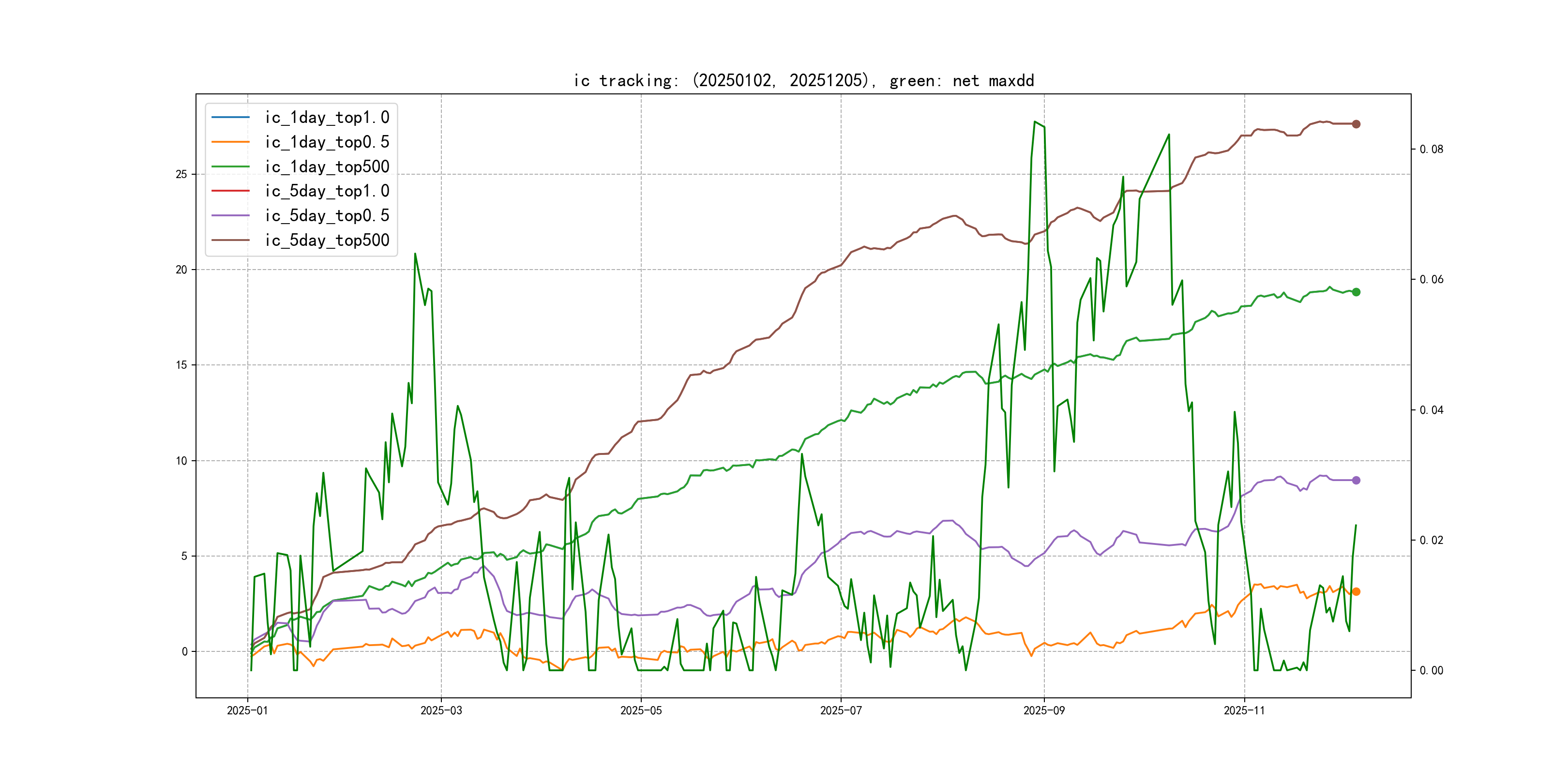Click the purple end-point marker of ic_5day_top0.5
The image size is (1568, 784).
(x=1356, y=480)
